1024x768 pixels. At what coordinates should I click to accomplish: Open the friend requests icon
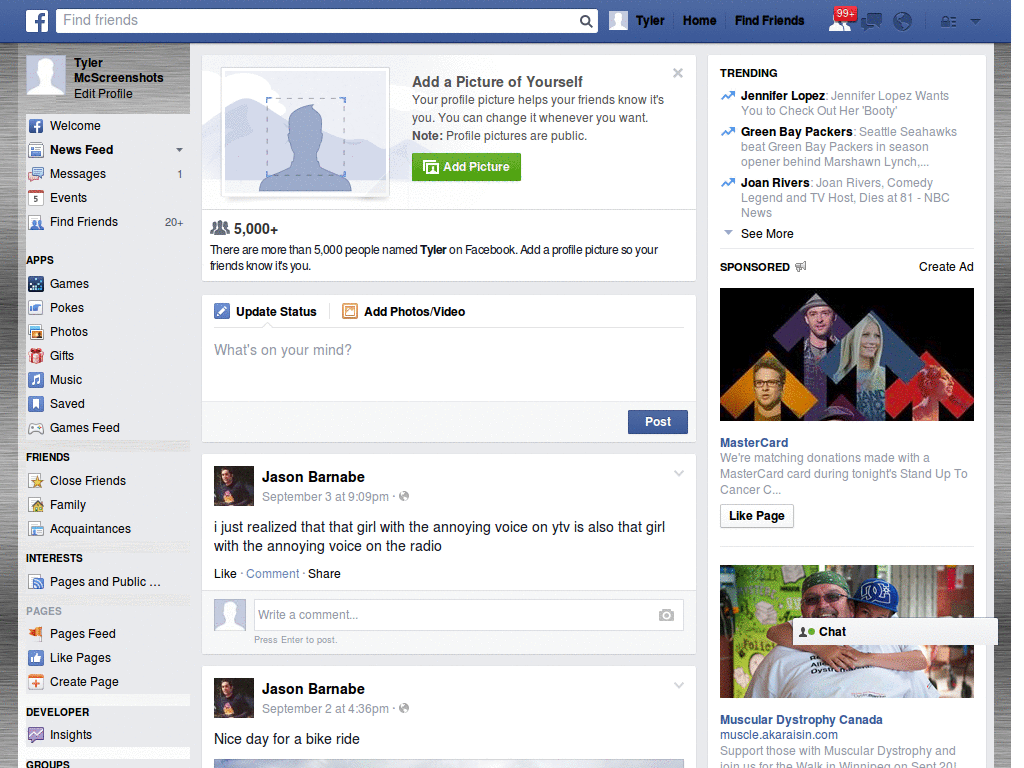tap(842, 20)
